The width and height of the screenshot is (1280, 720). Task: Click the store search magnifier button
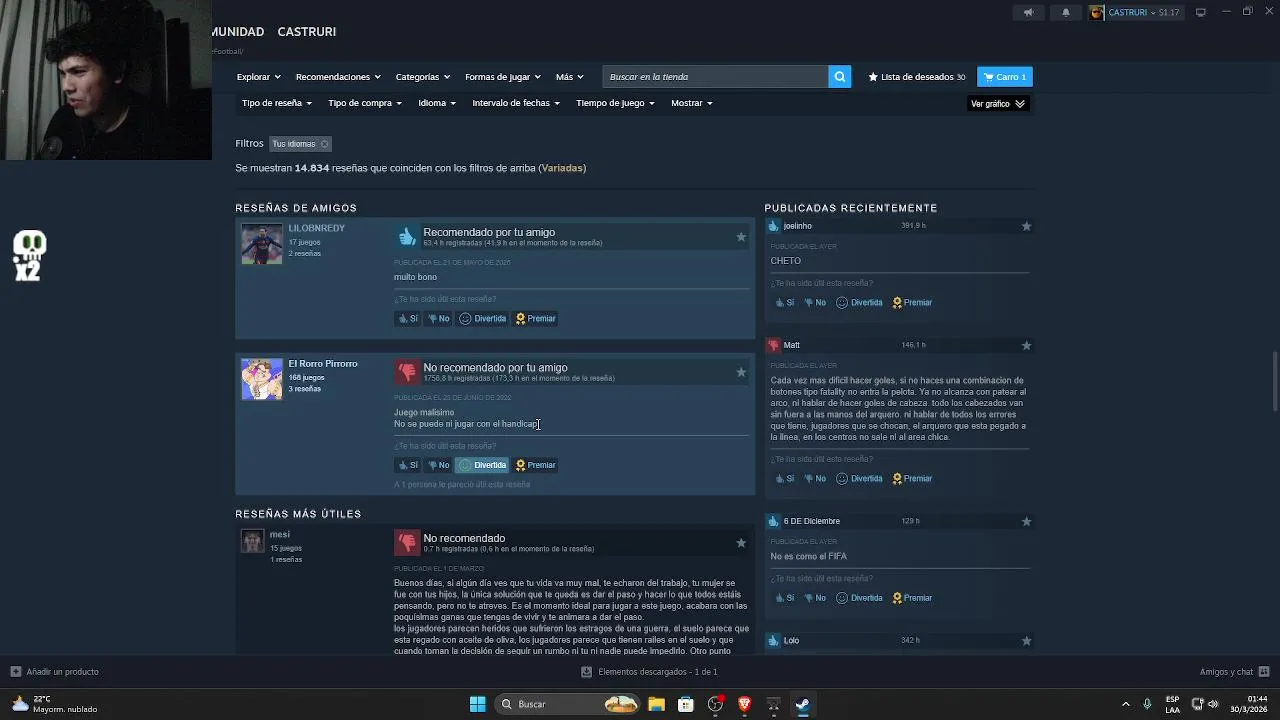(x=840, y=77)
